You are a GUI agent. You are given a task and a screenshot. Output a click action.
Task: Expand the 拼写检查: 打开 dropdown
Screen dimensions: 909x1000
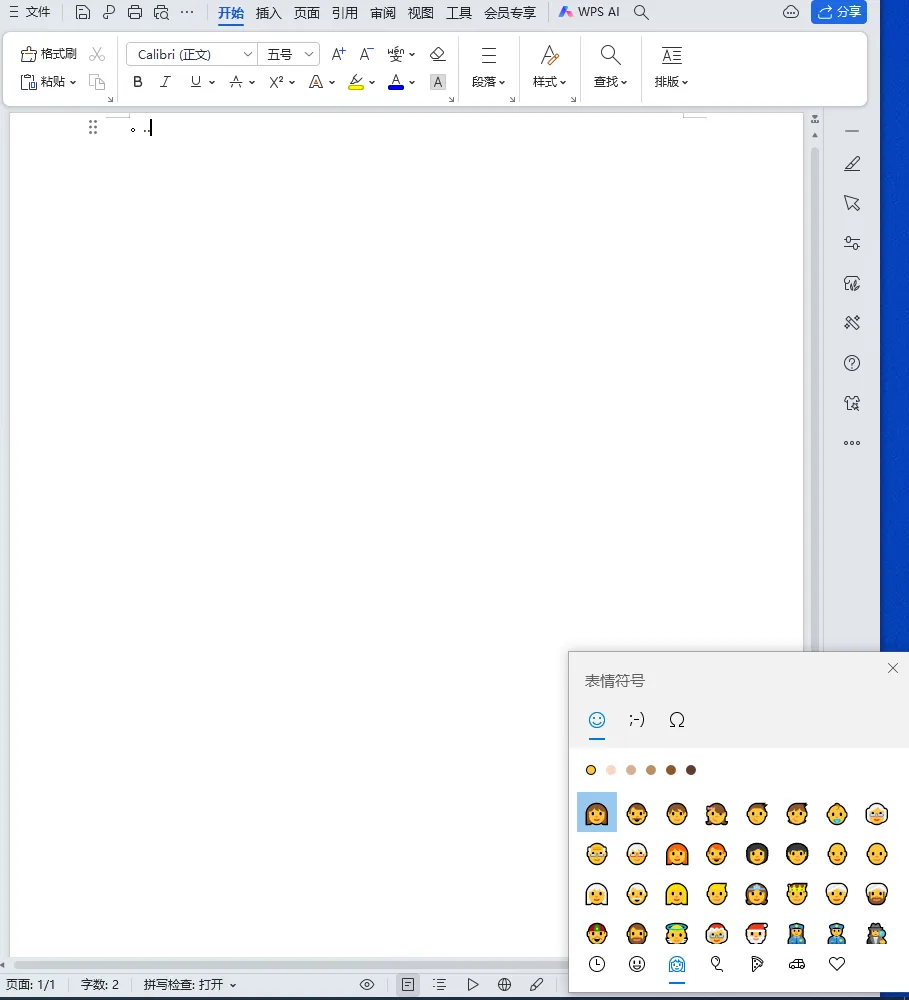coord(190,985)
